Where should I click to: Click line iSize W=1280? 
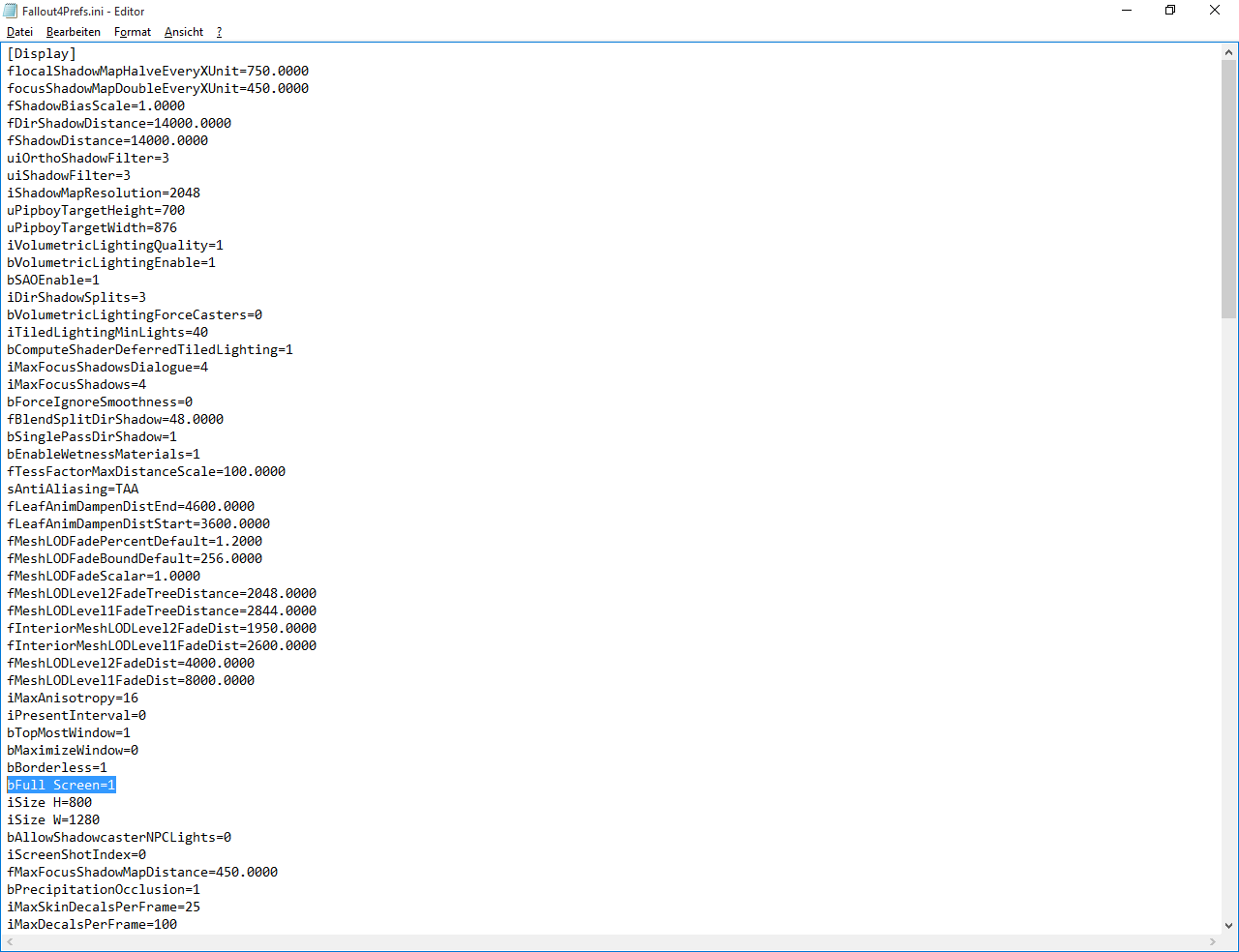pos(53,819)
